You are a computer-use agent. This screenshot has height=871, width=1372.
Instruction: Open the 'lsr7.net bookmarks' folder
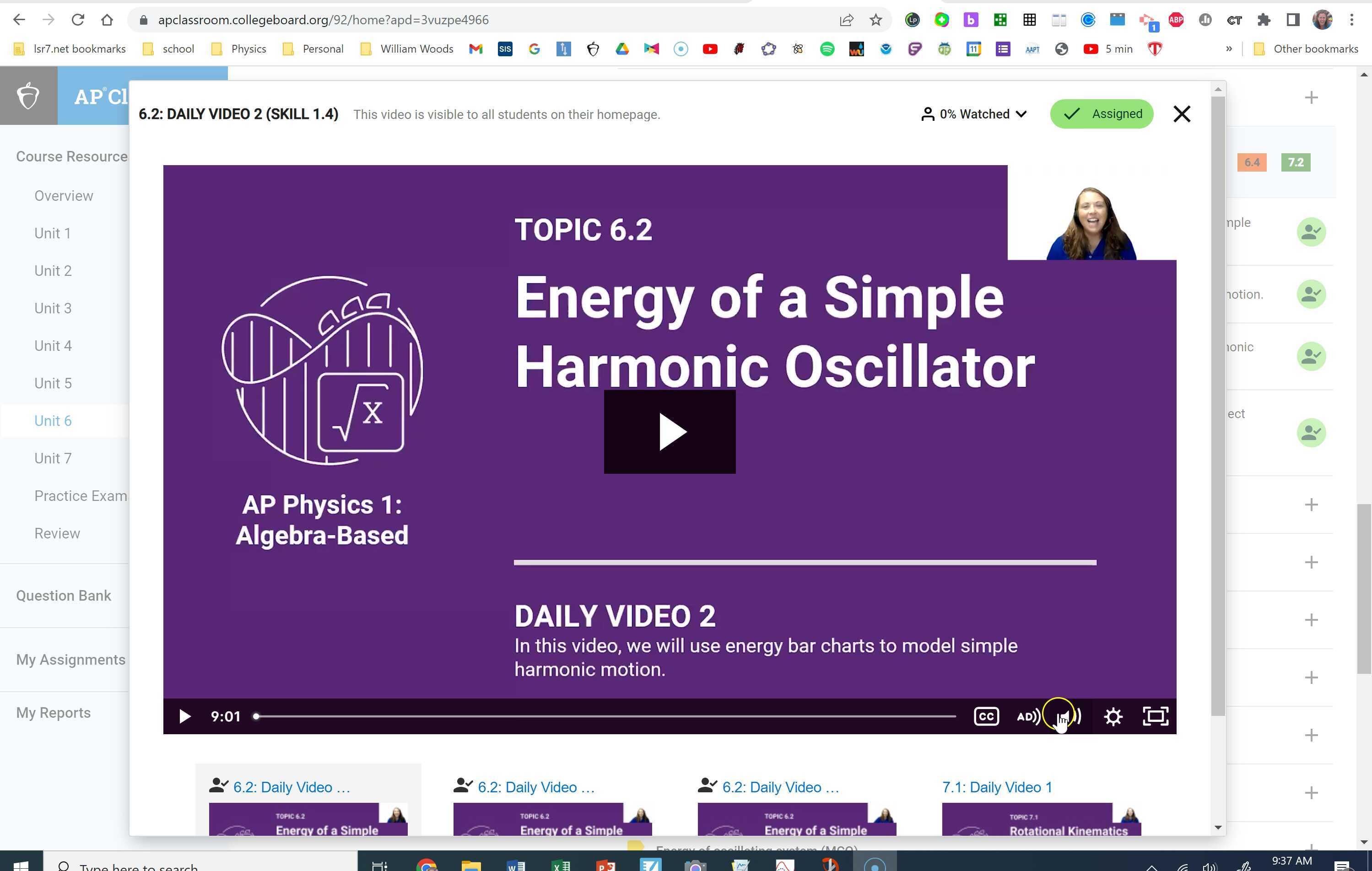coord(70,49)
